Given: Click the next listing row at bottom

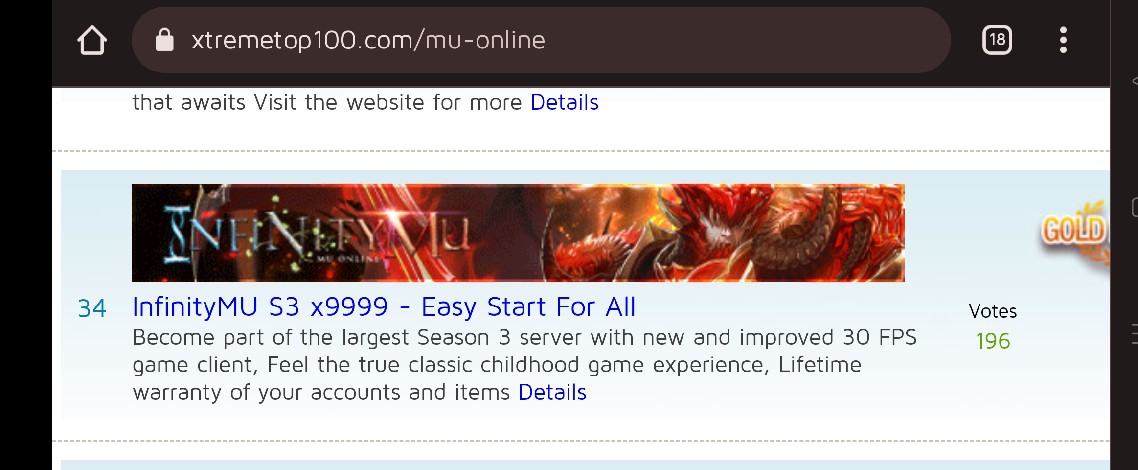Looking at the screenshot, I should pos(585,465).
